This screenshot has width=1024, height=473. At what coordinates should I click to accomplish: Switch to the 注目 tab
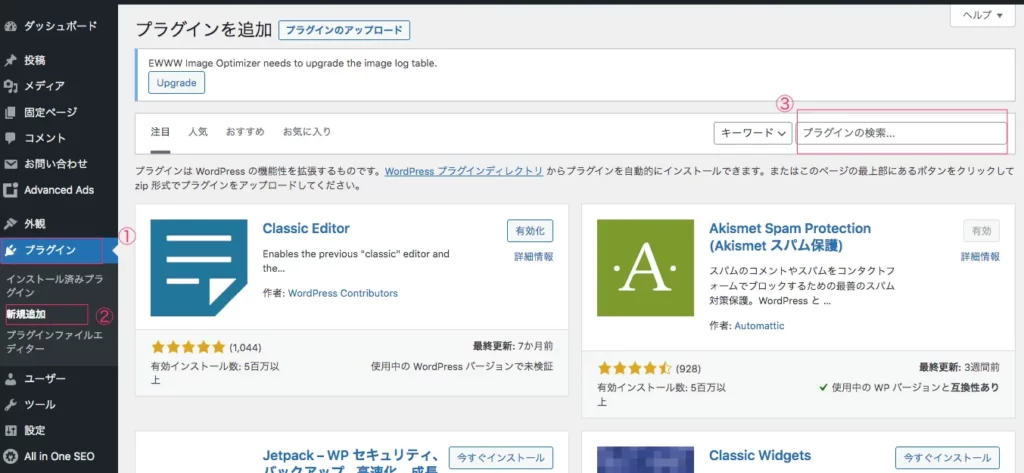(160, 132)
